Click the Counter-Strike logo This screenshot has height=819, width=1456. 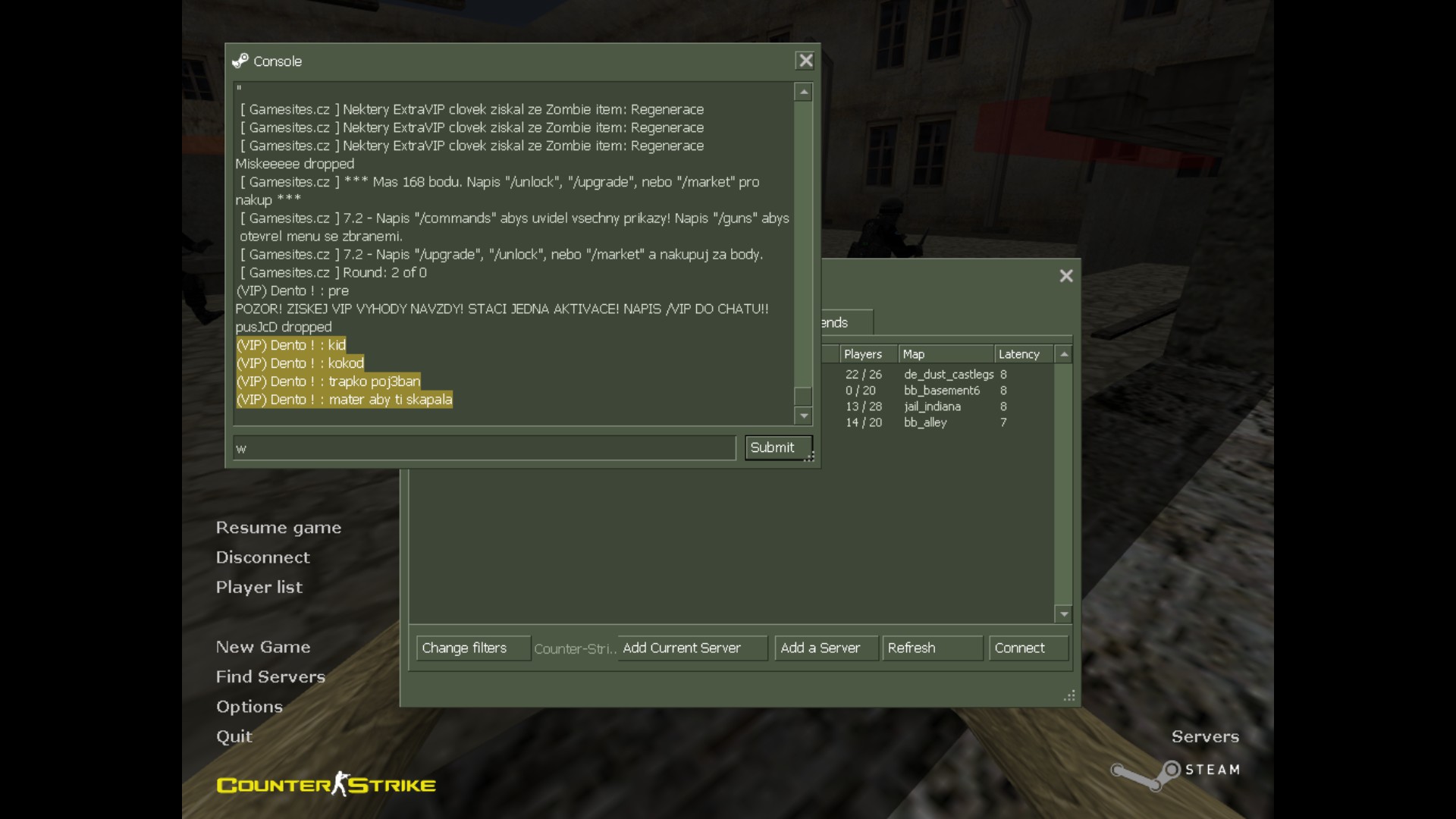(326, 784)
